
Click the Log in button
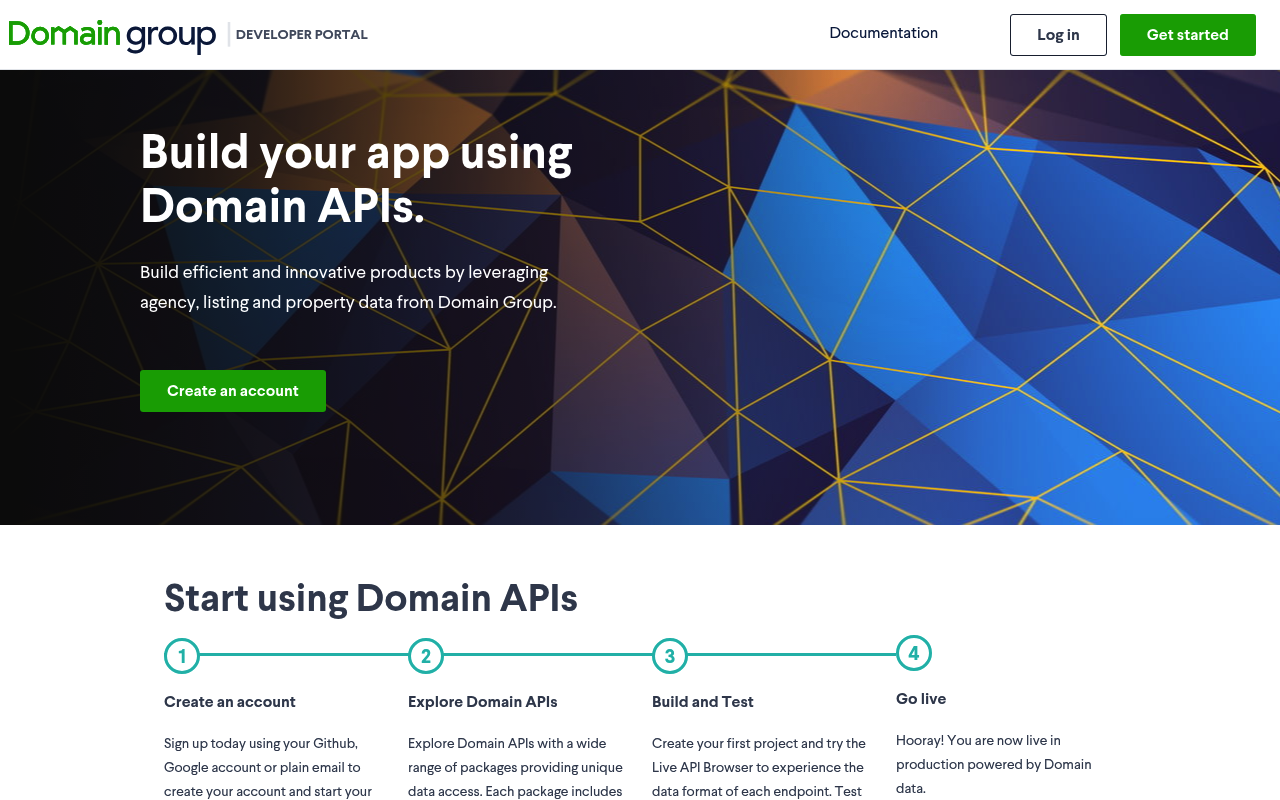point(1058,35)
